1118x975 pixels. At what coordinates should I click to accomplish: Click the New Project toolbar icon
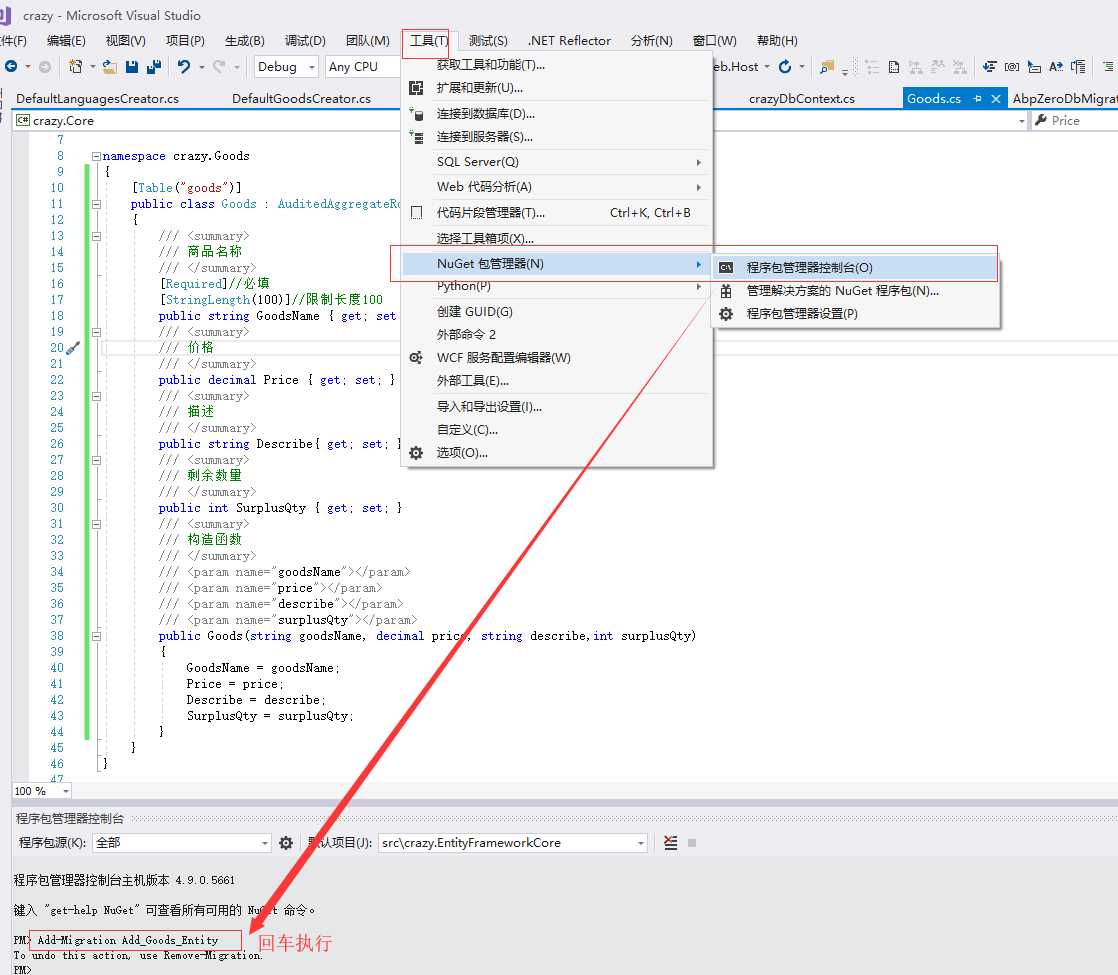[75, 66]
